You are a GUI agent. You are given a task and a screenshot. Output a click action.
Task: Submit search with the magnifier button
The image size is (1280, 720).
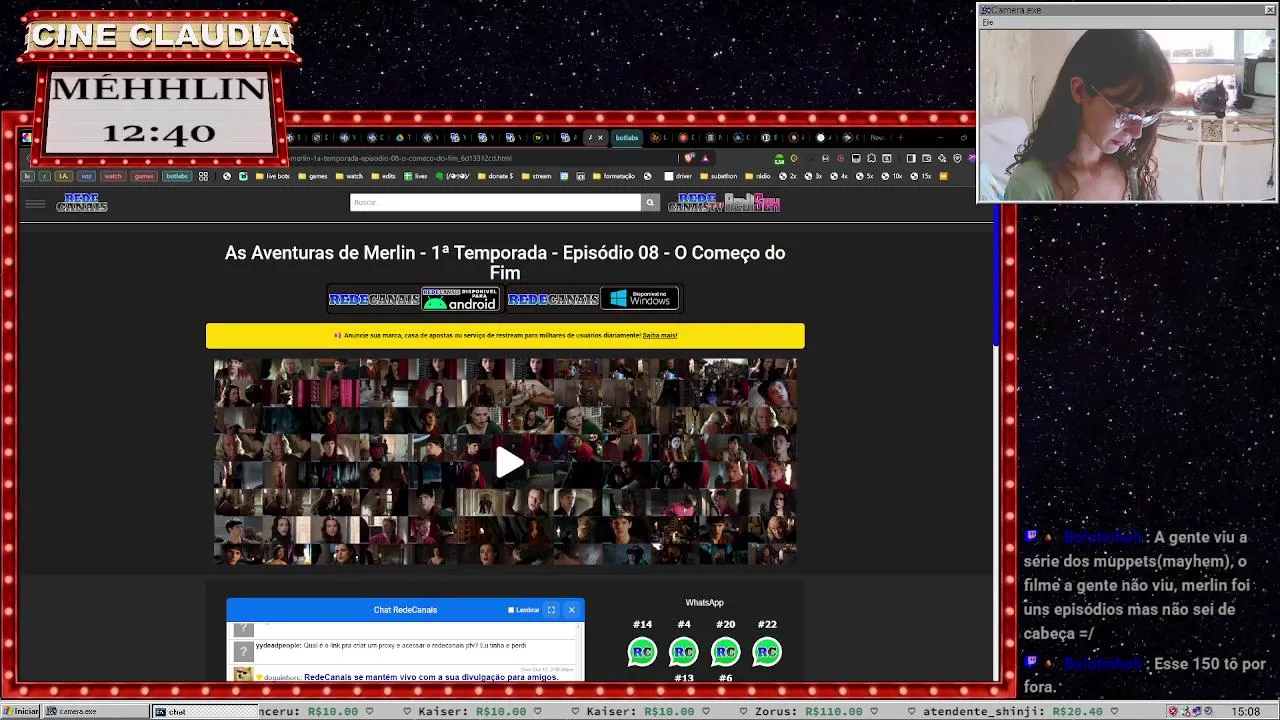[650, 202]
